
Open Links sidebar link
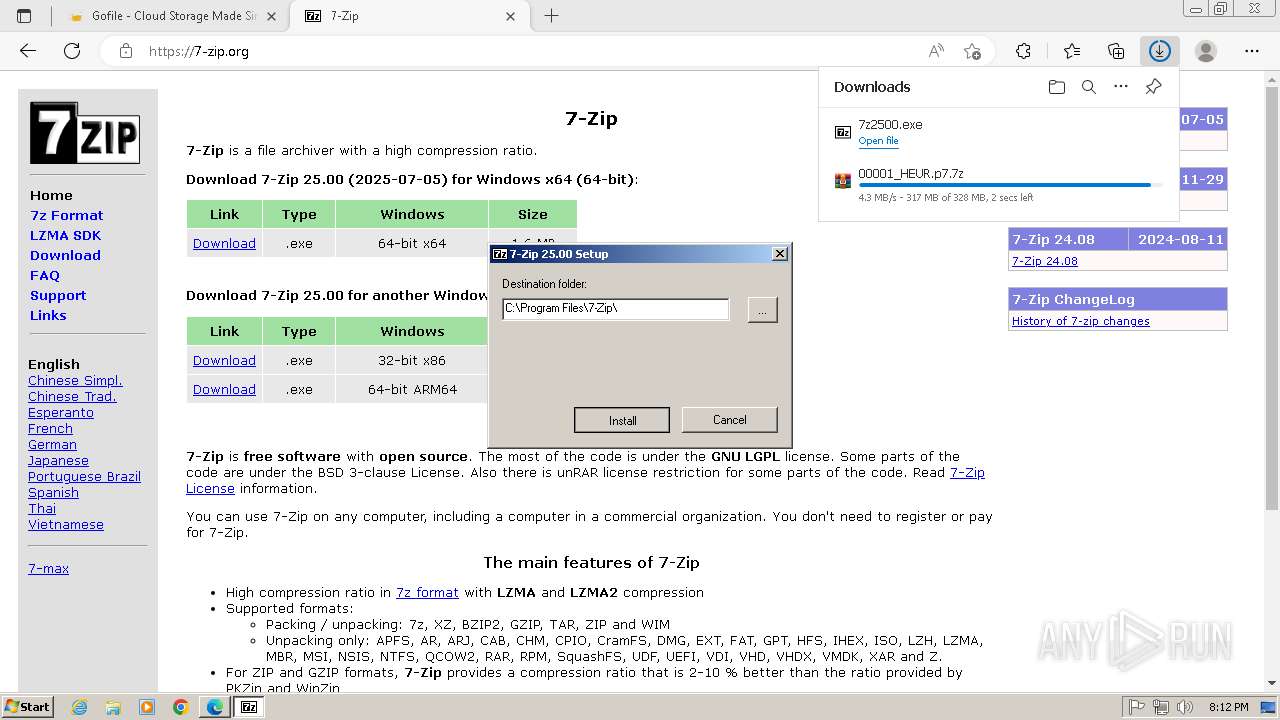(48, 315)
